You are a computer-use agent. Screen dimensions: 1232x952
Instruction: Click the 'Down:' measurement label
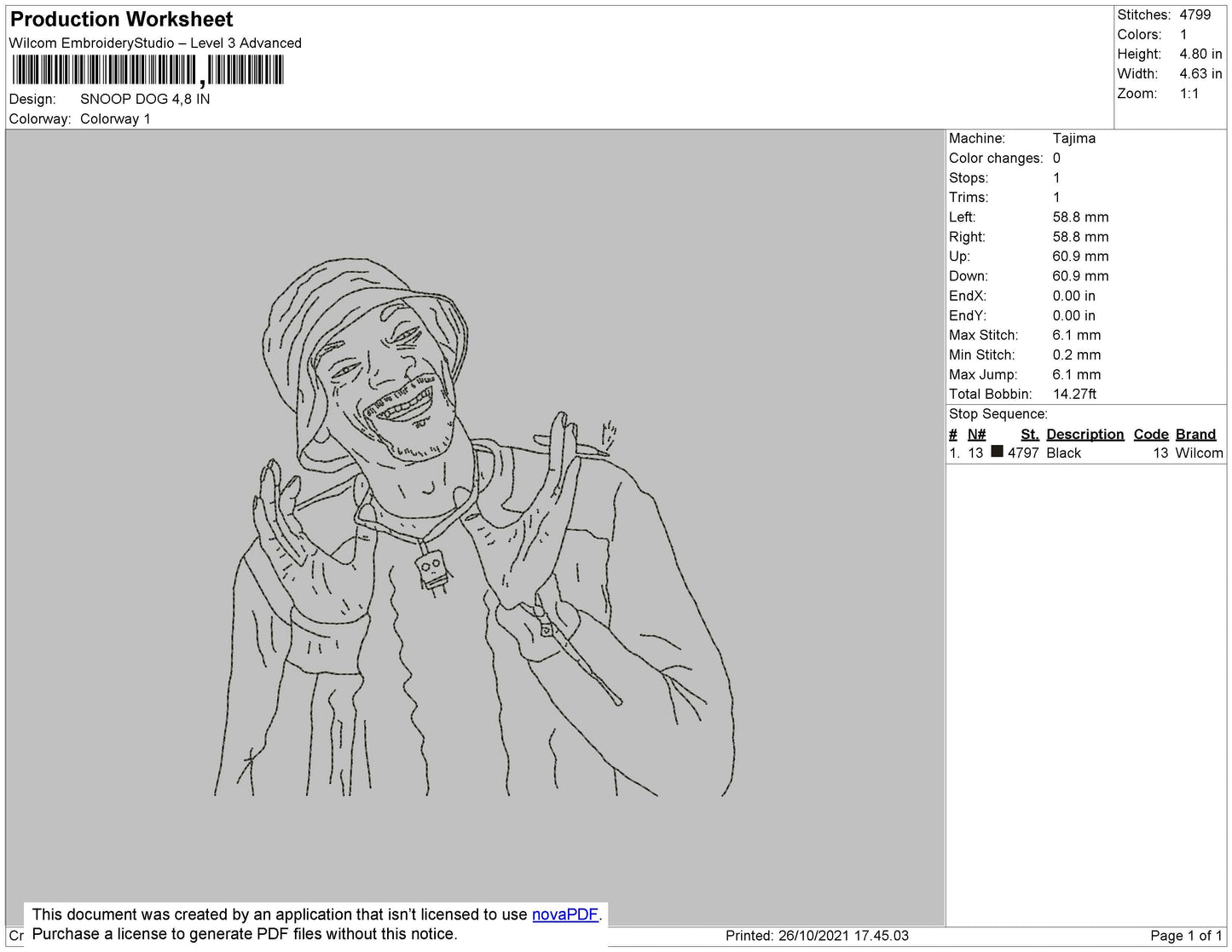click(969, 276)
